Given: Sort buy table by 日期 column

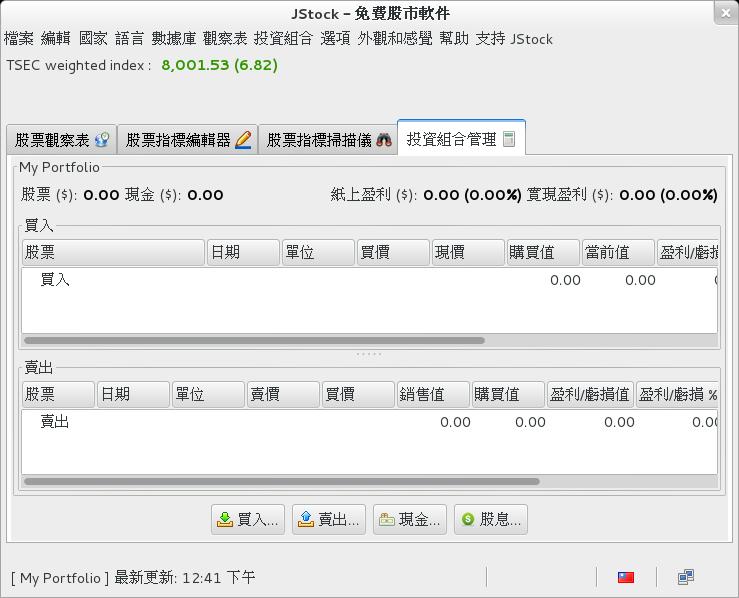Looking at the screenshot, I should click(x=243, y=252).
